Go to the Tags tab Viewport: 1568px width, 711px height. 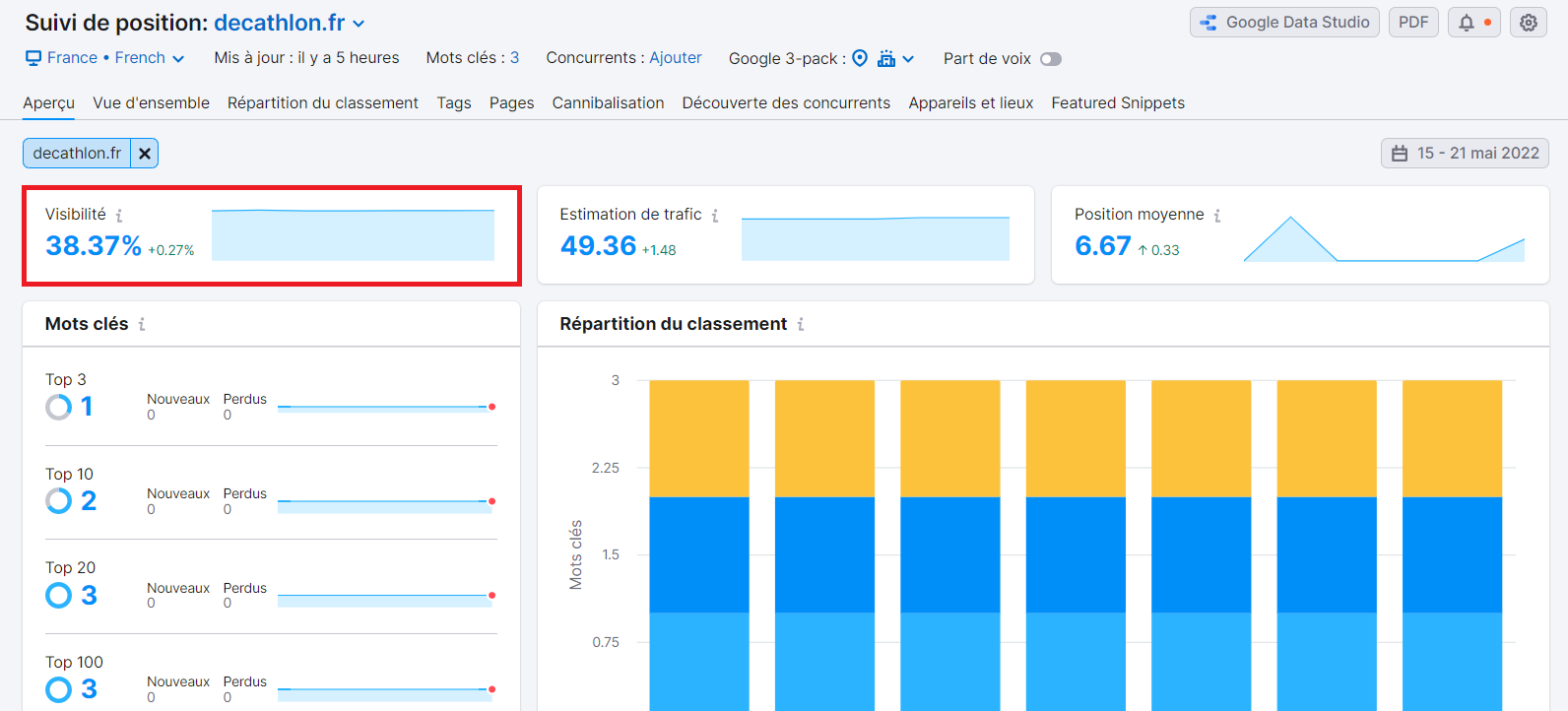[x=454, y=103]
